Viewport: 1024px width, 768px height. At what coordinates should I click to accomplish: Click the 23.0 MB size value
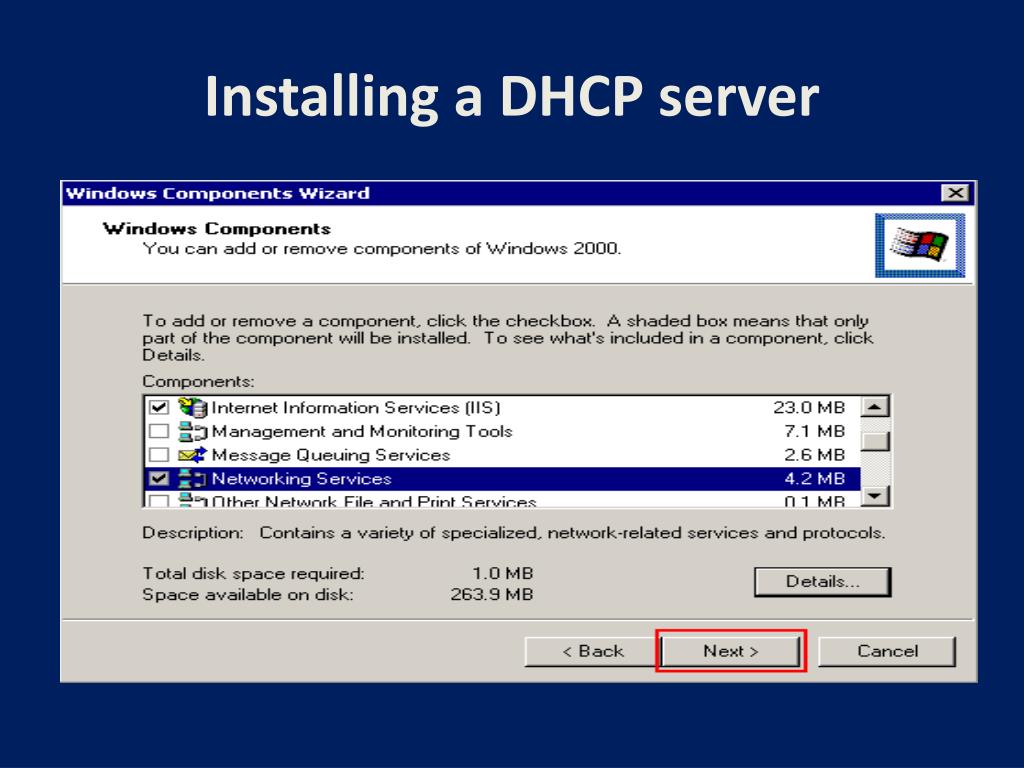click(808, 408)
